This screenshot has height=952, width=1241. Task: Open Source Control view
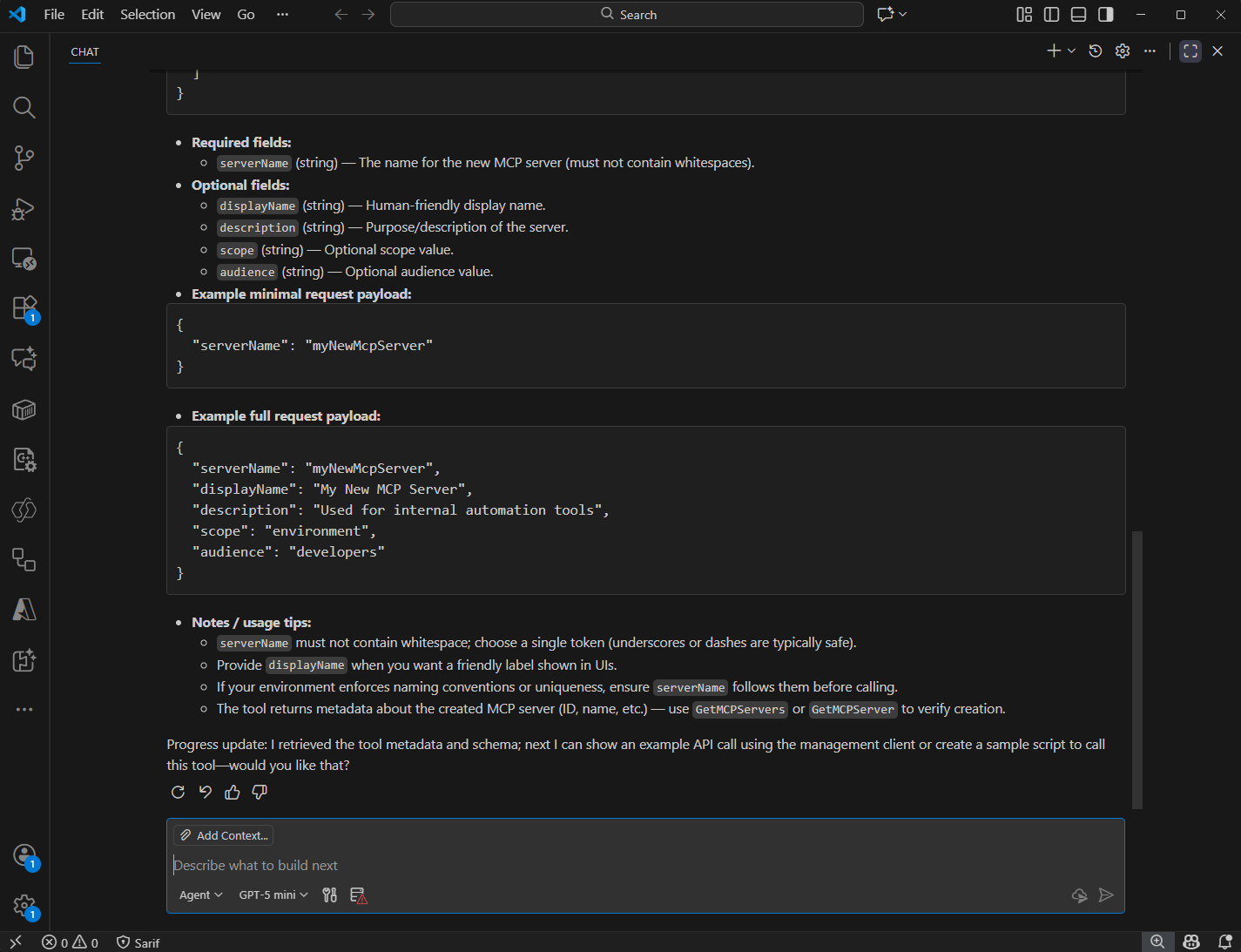(24, 158)
